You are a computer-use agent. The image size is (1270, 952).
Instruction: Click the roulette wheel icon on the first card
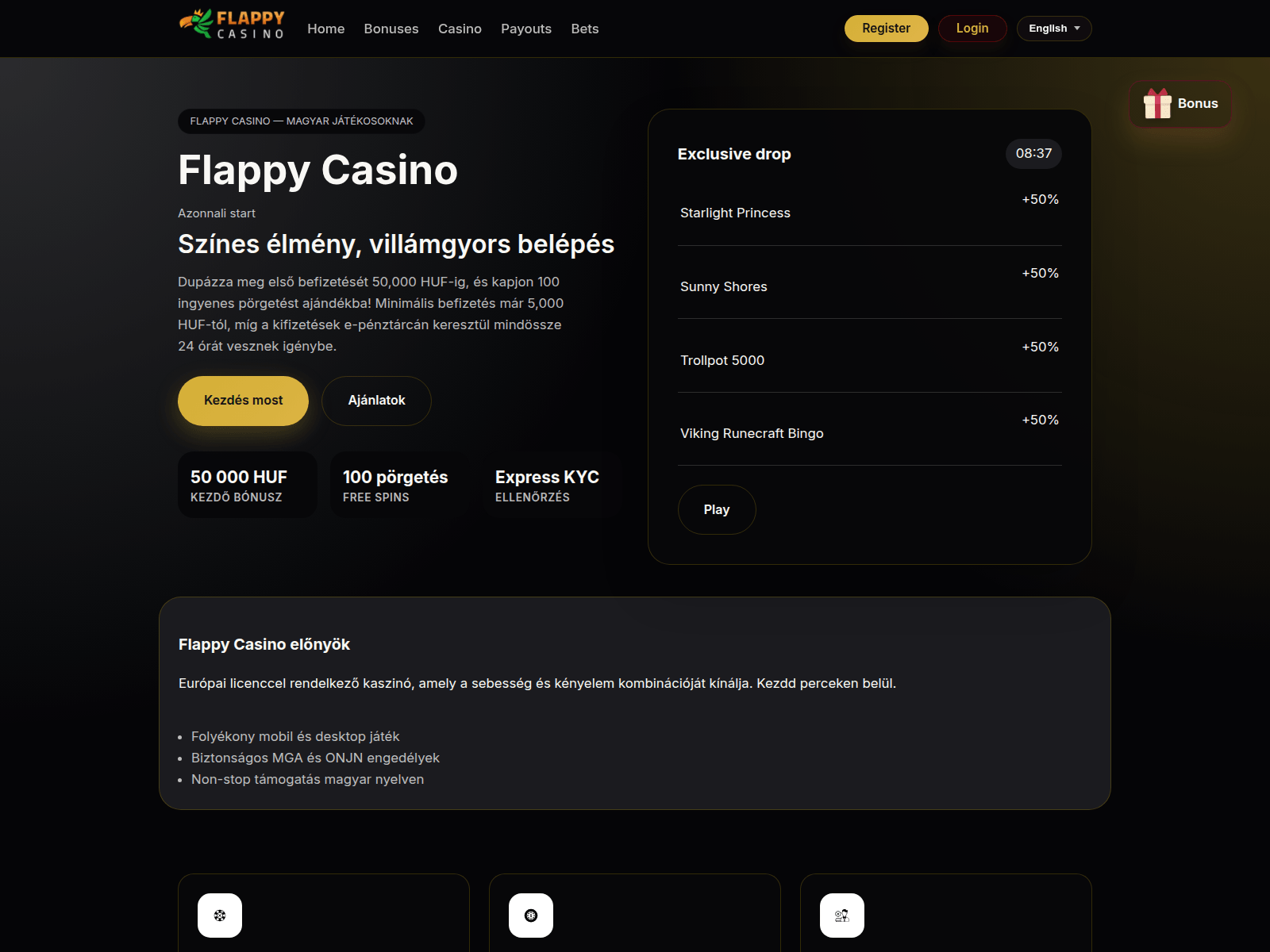(219, 916)
